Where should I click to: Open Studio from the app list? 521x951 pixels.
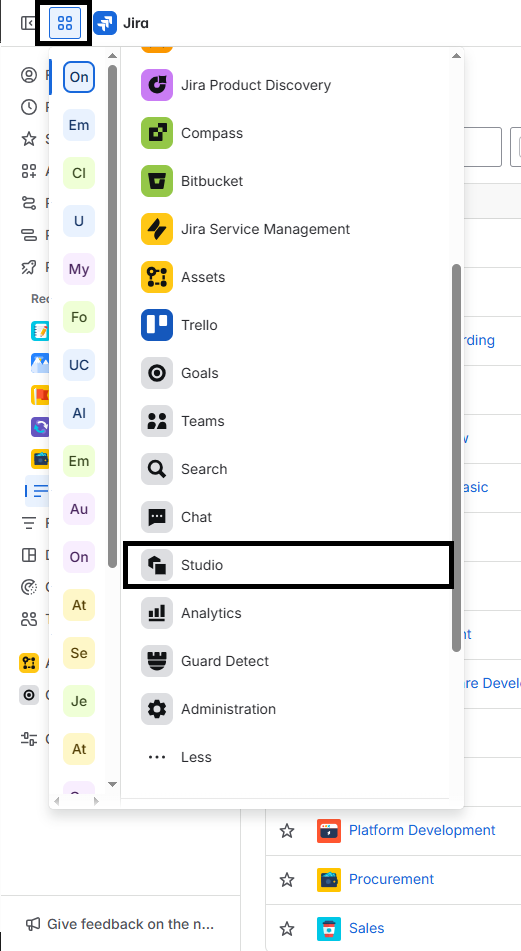[287, 565]
